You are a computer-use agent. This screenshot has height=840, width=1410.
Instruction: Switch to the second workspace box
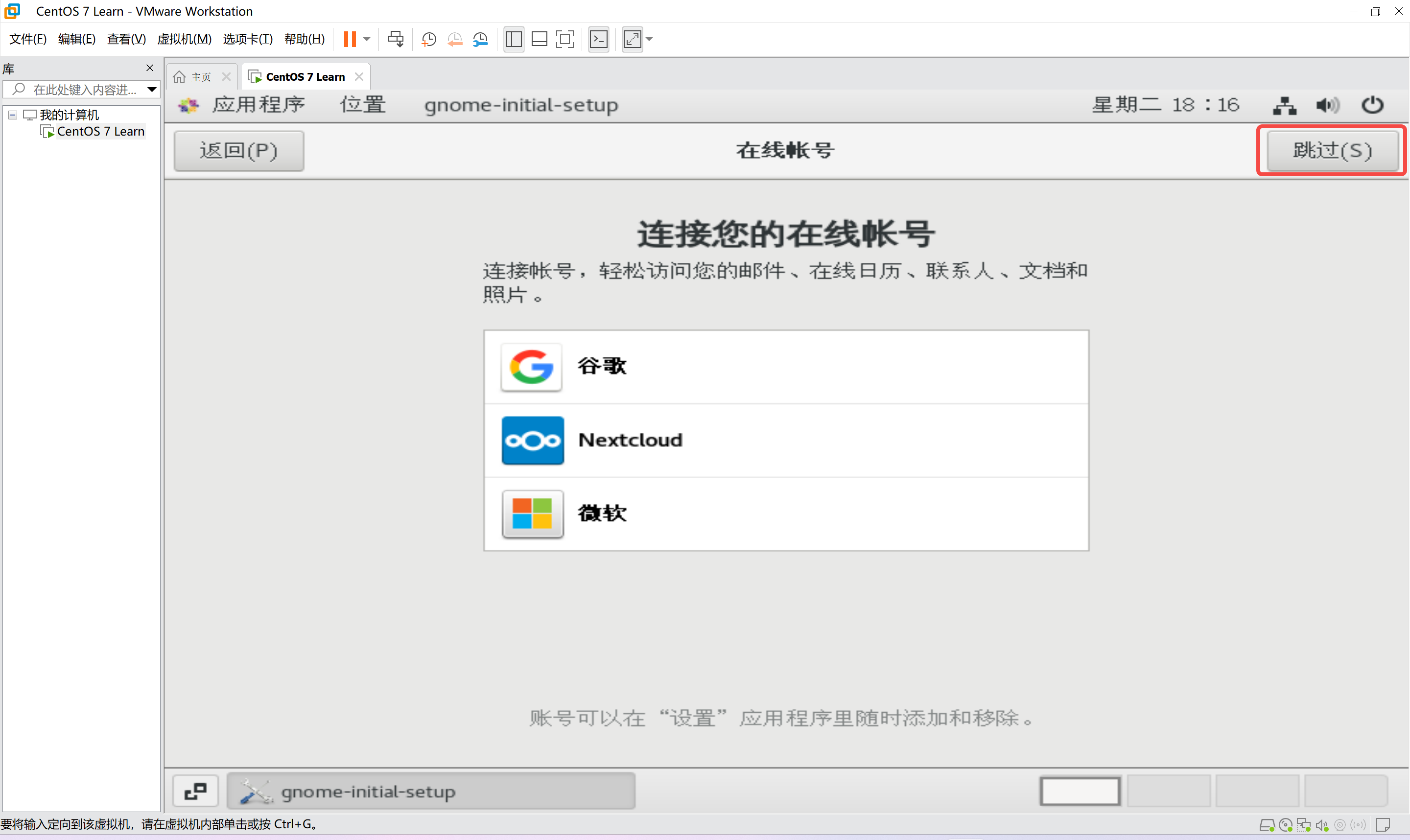1168,791
